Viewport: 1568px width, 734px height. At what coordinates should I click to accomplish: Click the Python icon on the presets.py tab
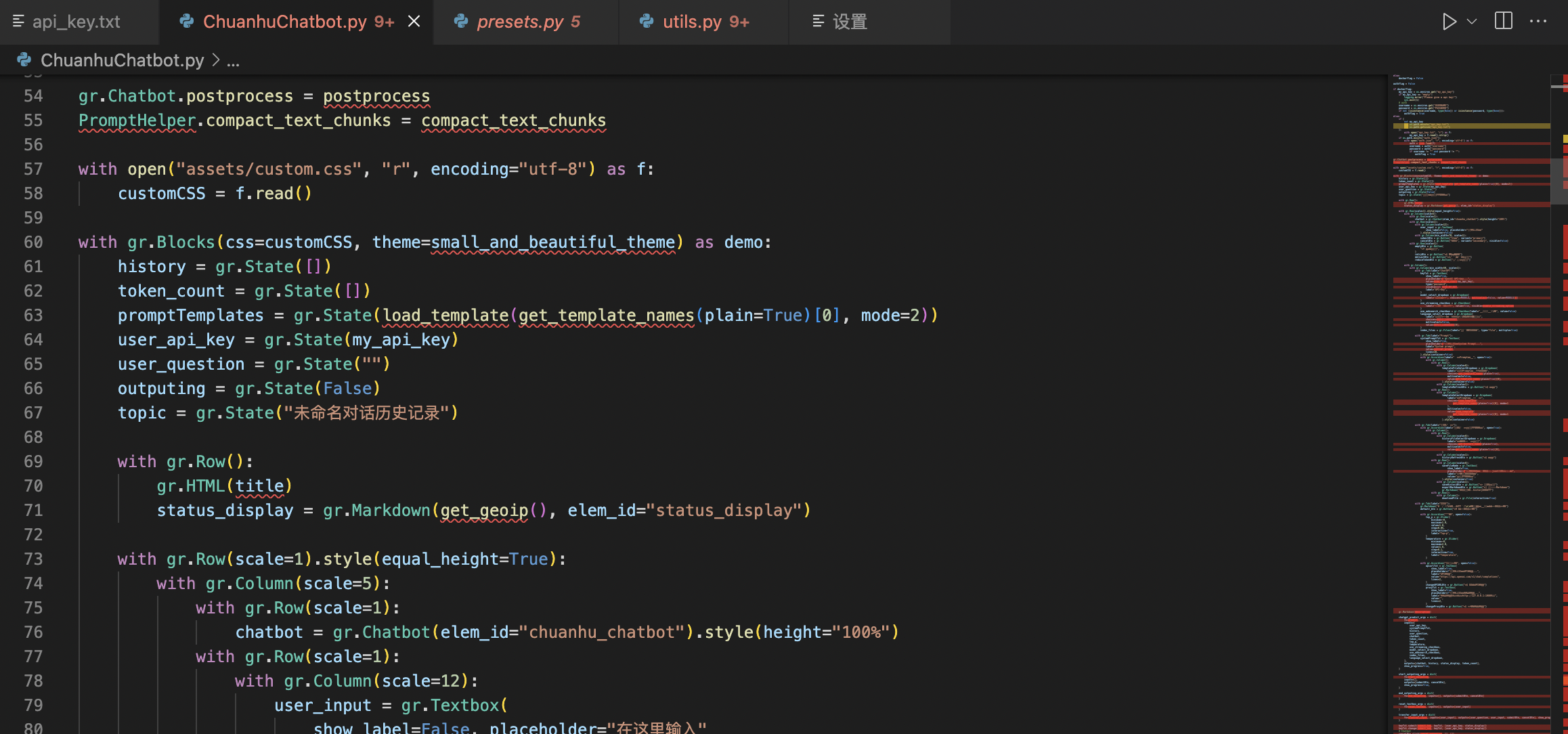[461, 22]
